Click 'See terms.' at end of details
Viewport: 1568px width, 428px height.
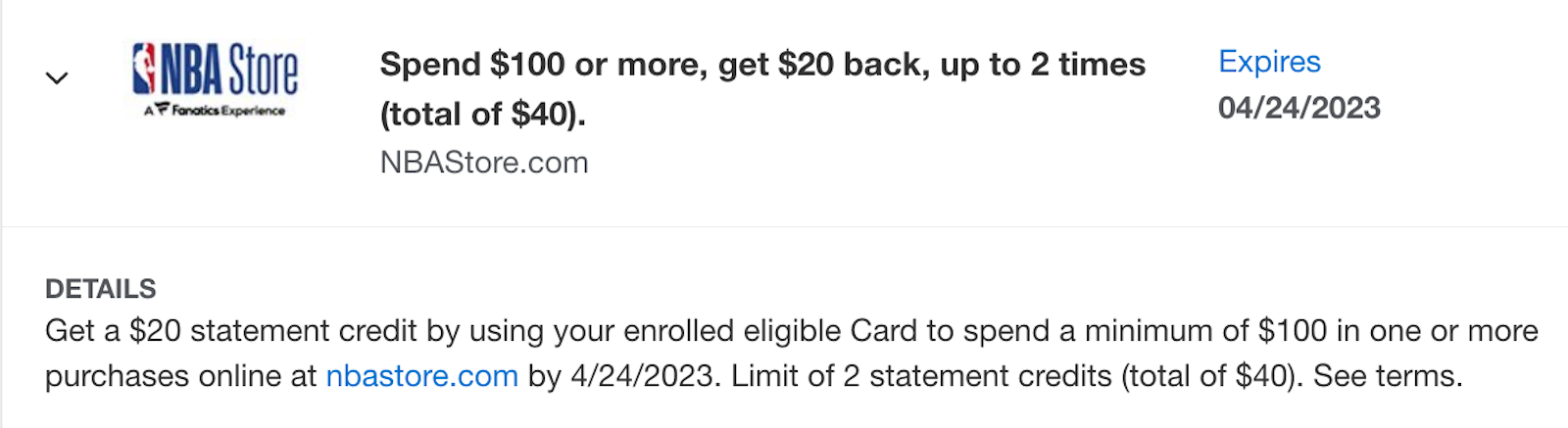coord(1388,376)
